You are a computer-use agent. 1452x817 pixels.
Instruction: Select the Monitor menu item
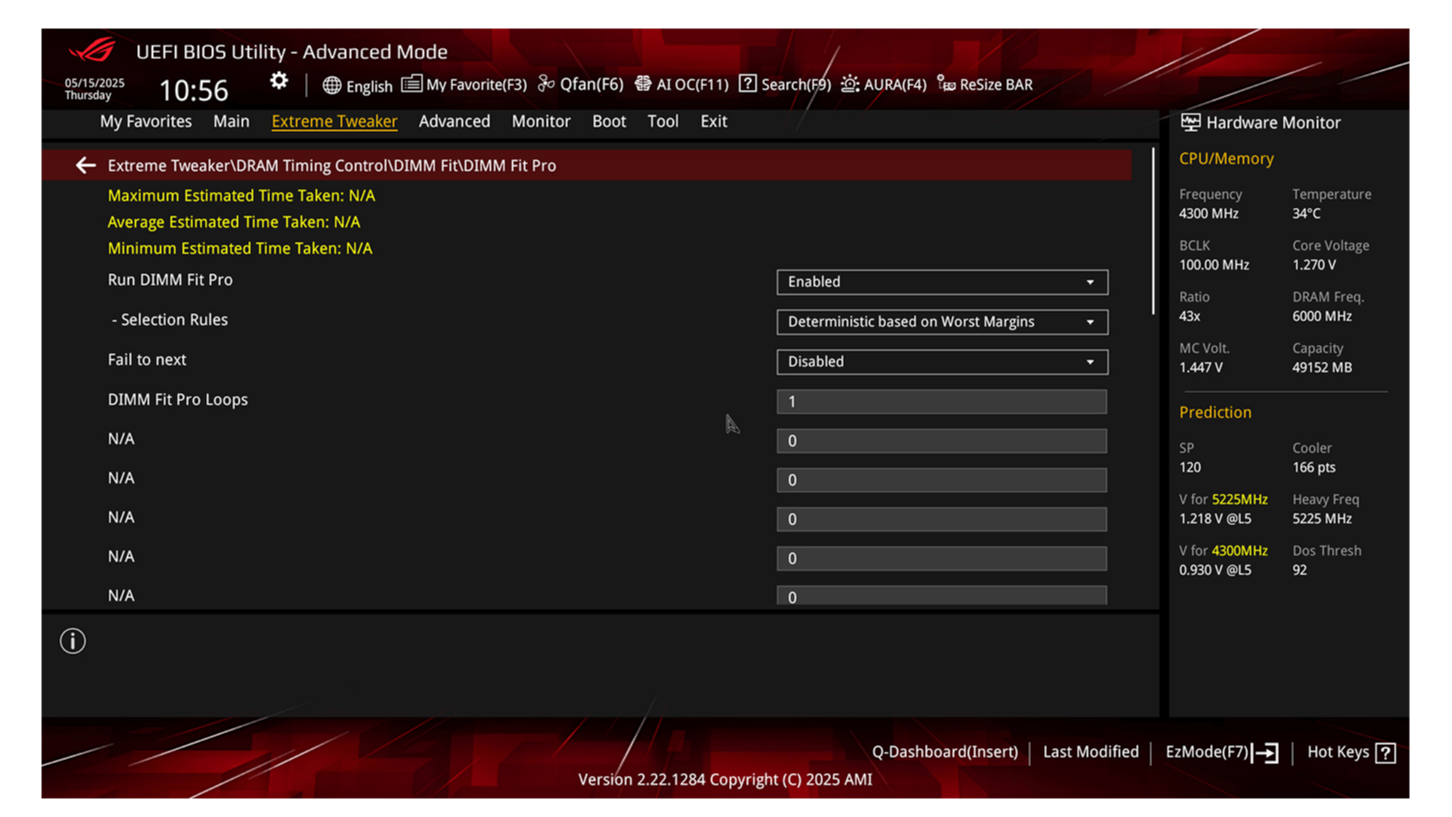click(541, 121)
